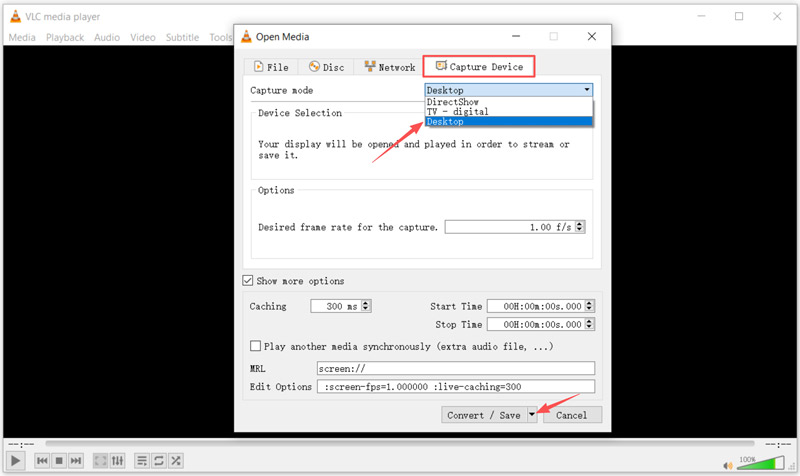Viewport: 800px width, 476px height.
Task: Click the Play button in VLC controls
Action: pyautogui.click(x=15, y=461)
